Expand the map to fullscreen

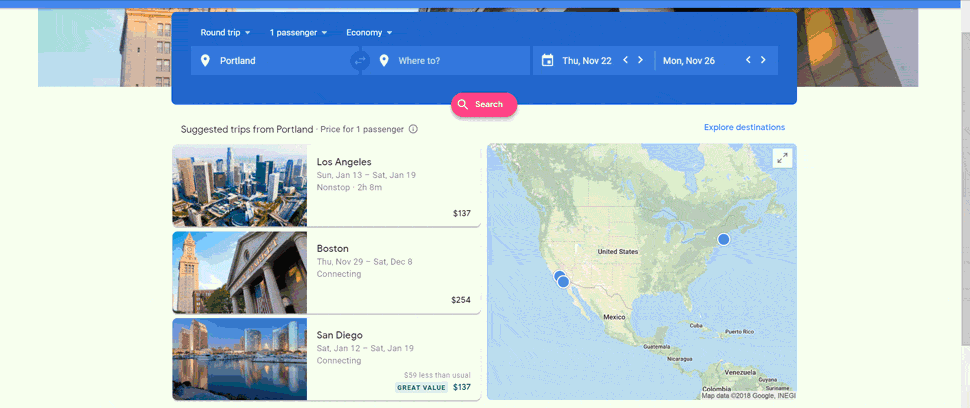point(783,158)
